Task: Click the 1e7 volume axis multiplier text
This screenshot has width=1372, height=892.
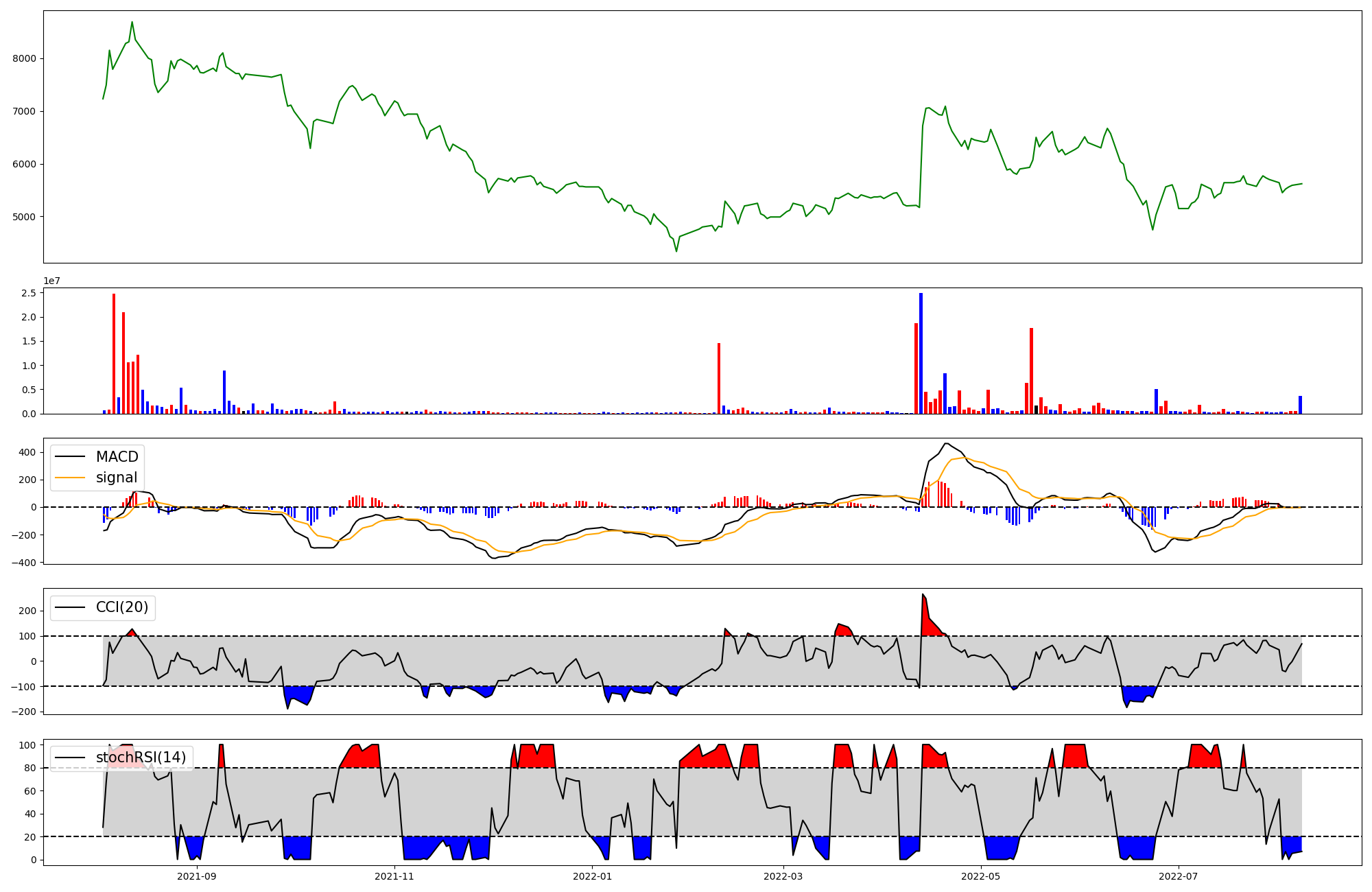Action: pos(52,281)
